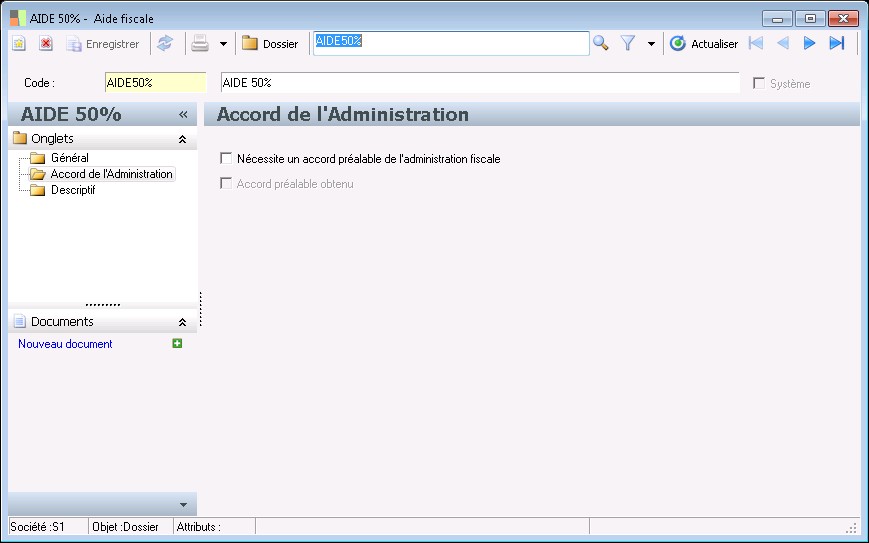This screenshot has width=869, height=543.
Task: Click the Actualiser refresh button
Action: 704,44
